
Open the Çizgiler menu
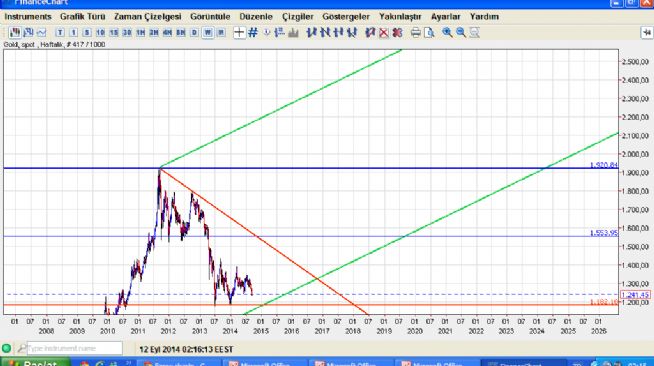point(298,17)
